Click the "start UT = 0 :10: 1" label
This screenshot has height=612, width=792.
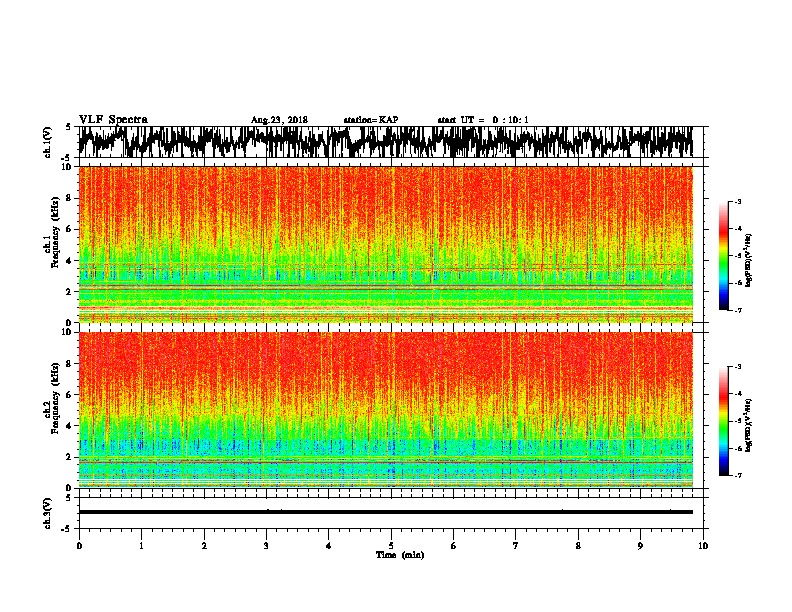483,120
